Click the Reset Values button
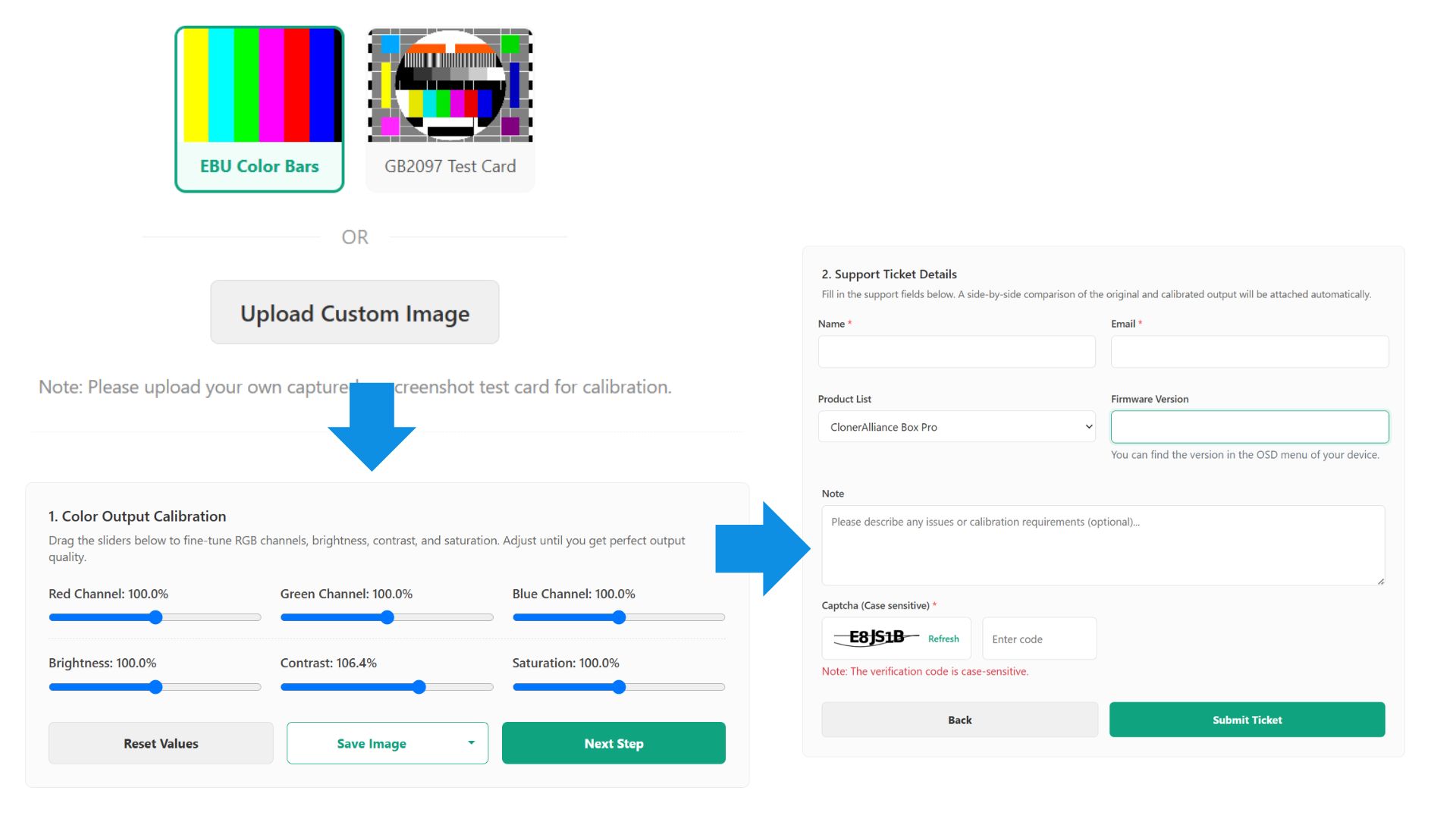This screenshot has height=819, width=1456. tap(161, 743)
